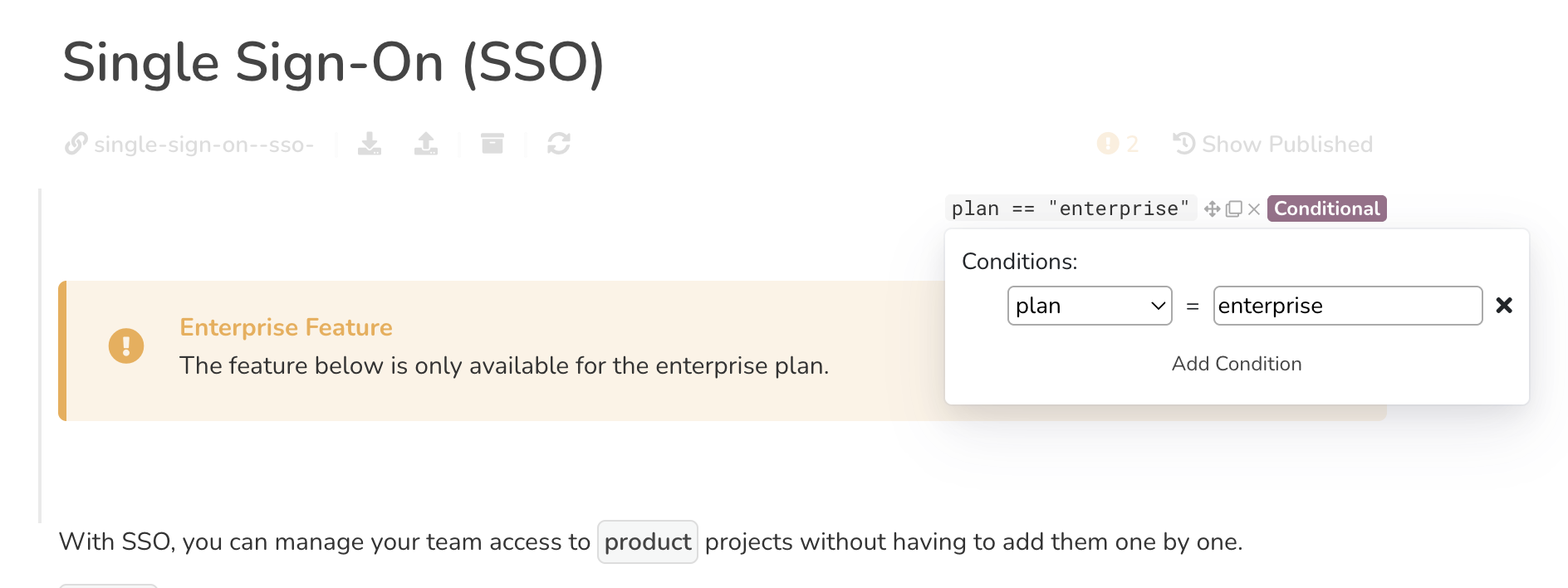Click the plan == "enterprise" expression label
The width and height of the screenshot is (1568, 588).
(1070, 208)
